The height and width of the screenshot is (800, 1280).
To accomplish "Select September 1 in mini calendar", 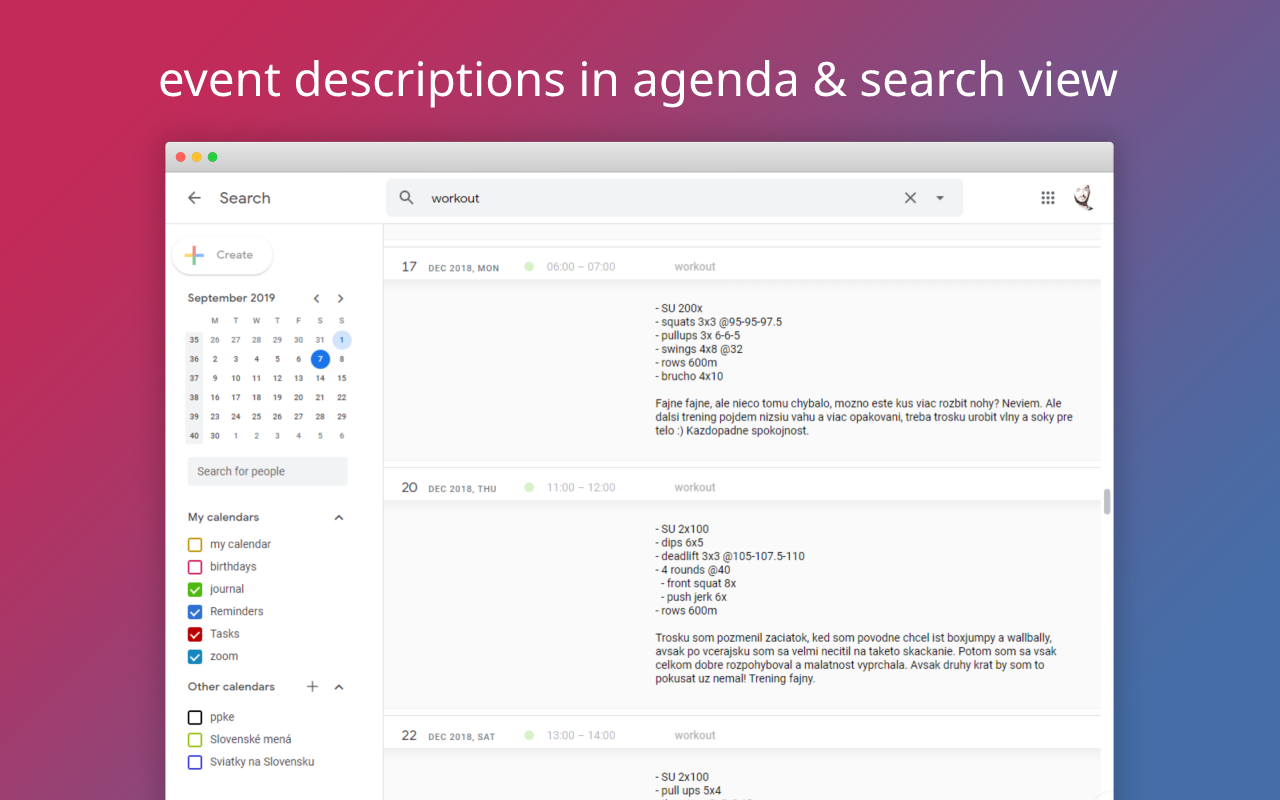I will tap(342, 340).
